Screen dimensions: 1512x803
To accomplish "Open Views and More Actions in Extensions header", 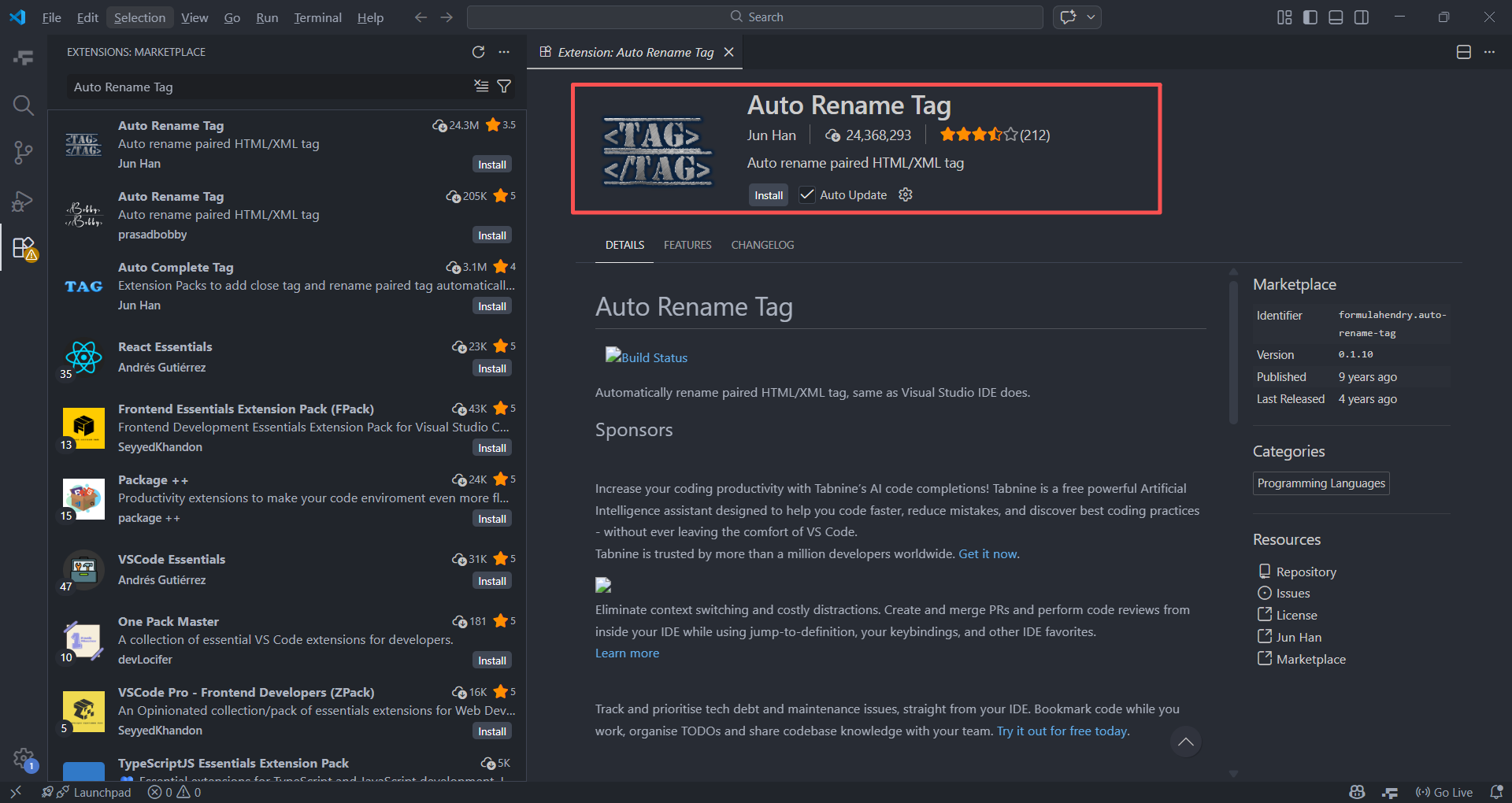I will click(504, 52).
